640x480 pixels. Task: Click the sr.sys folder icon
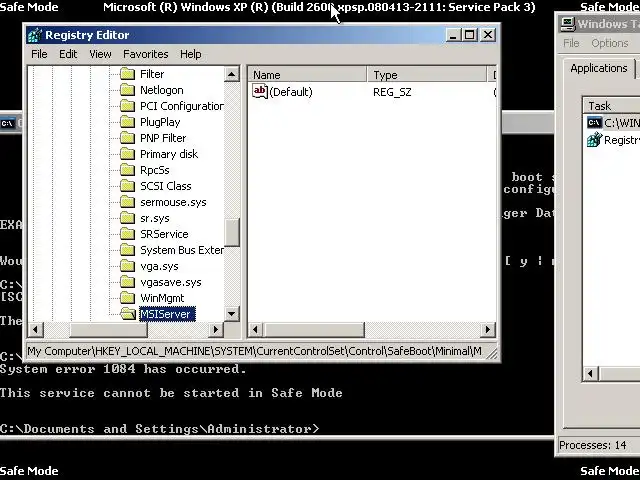[128, 218]
